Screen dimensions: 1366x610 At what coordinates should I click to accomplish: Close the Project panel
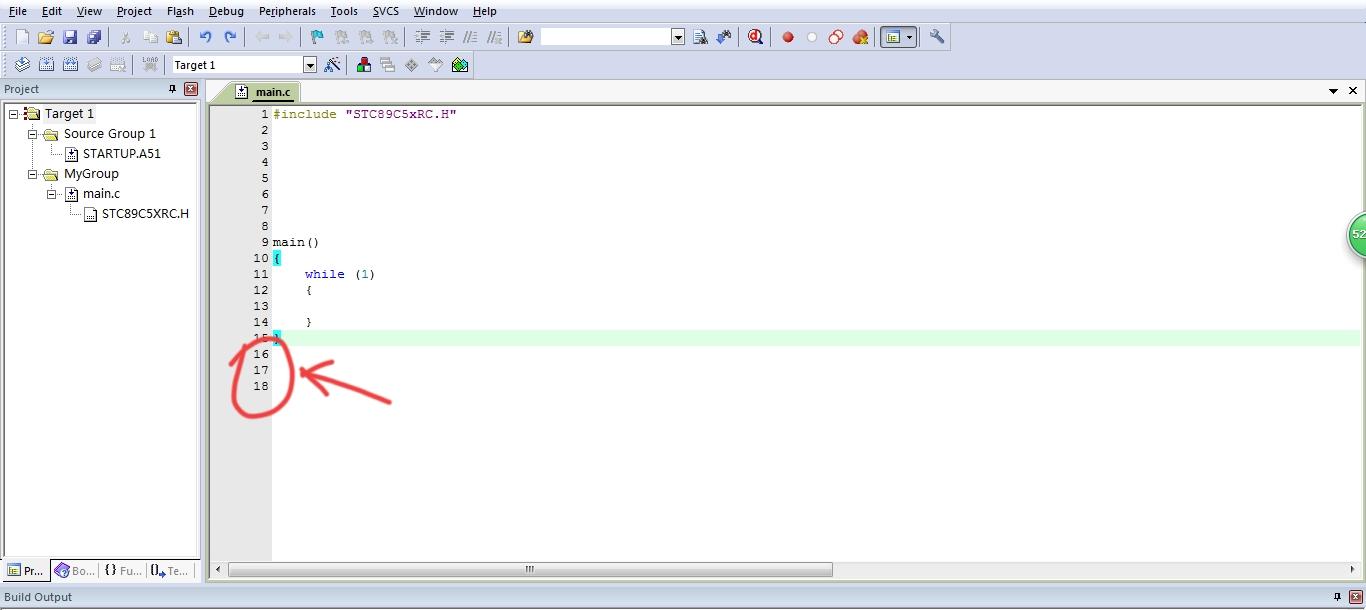click(x=190, y=89)
